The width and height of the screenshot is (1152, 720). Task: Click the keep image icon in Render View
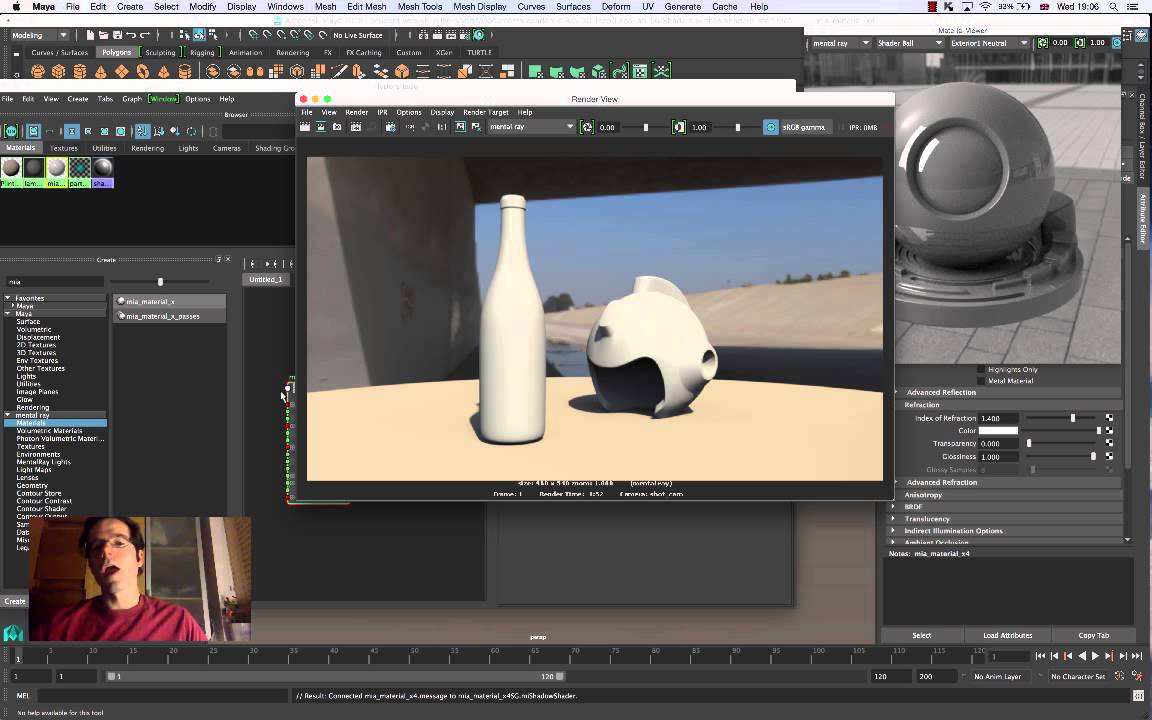pyautogui.click(x=460, y=127)
